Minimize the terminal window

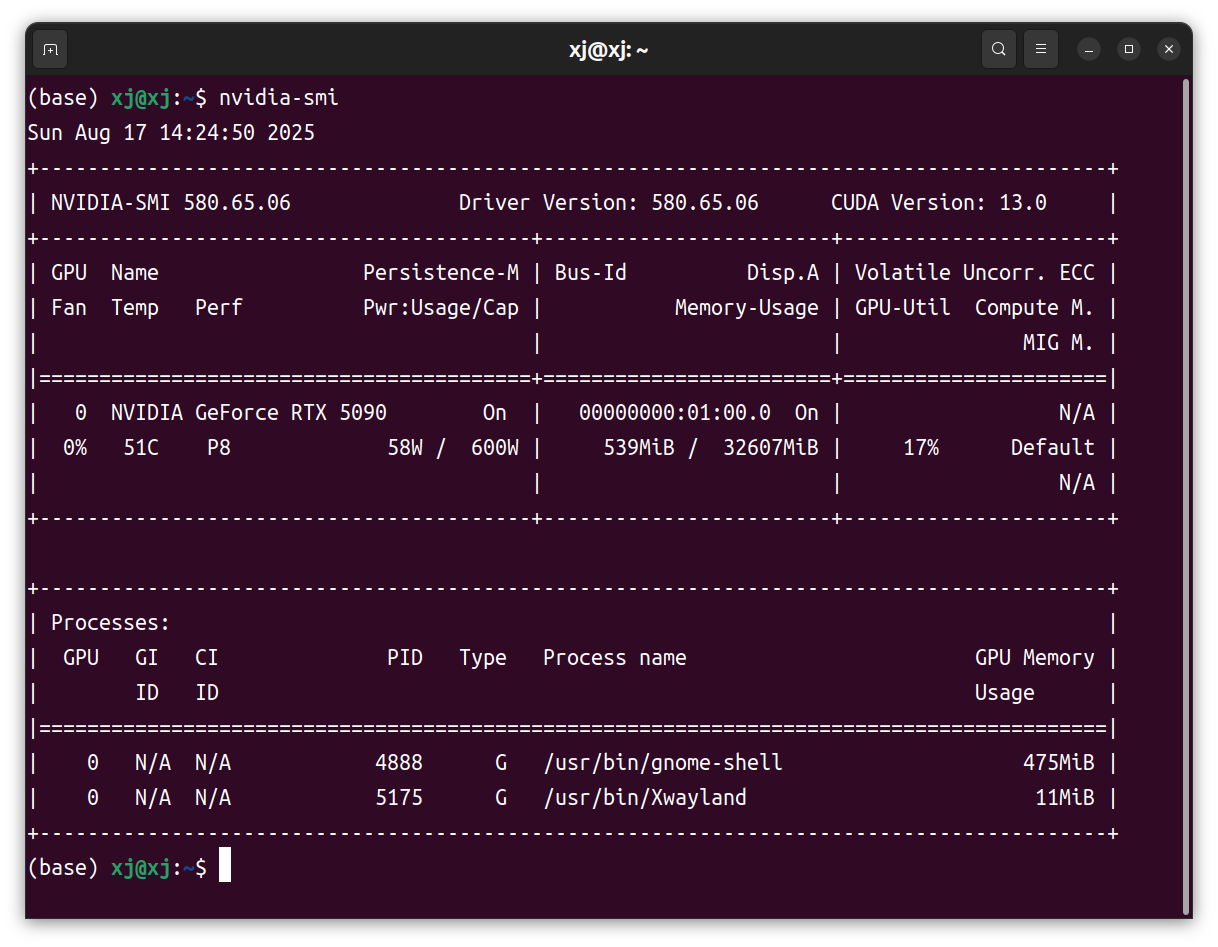pos(1089,49)
